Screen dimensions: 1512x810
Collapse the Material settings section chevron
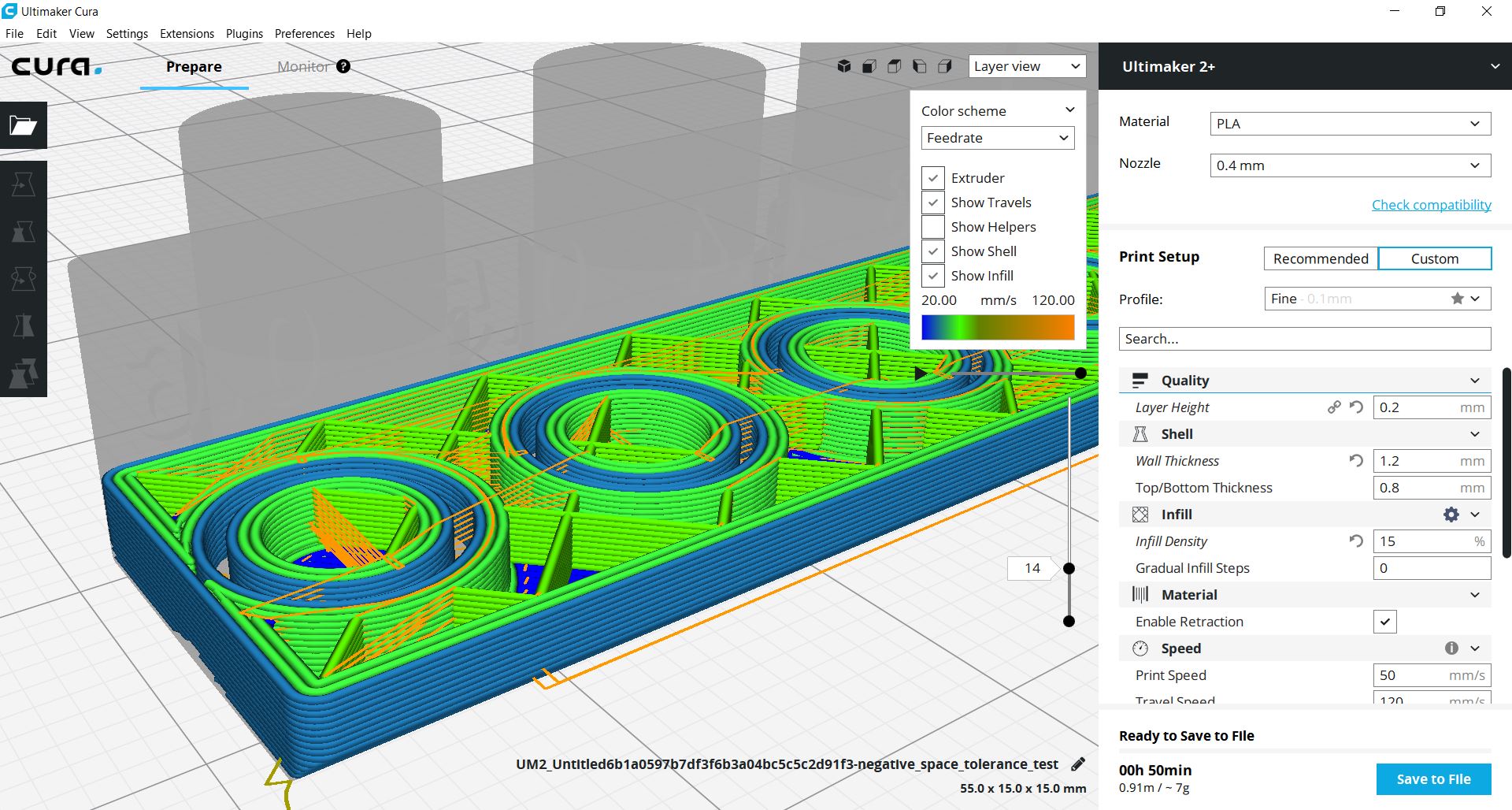pos(1475,595)
